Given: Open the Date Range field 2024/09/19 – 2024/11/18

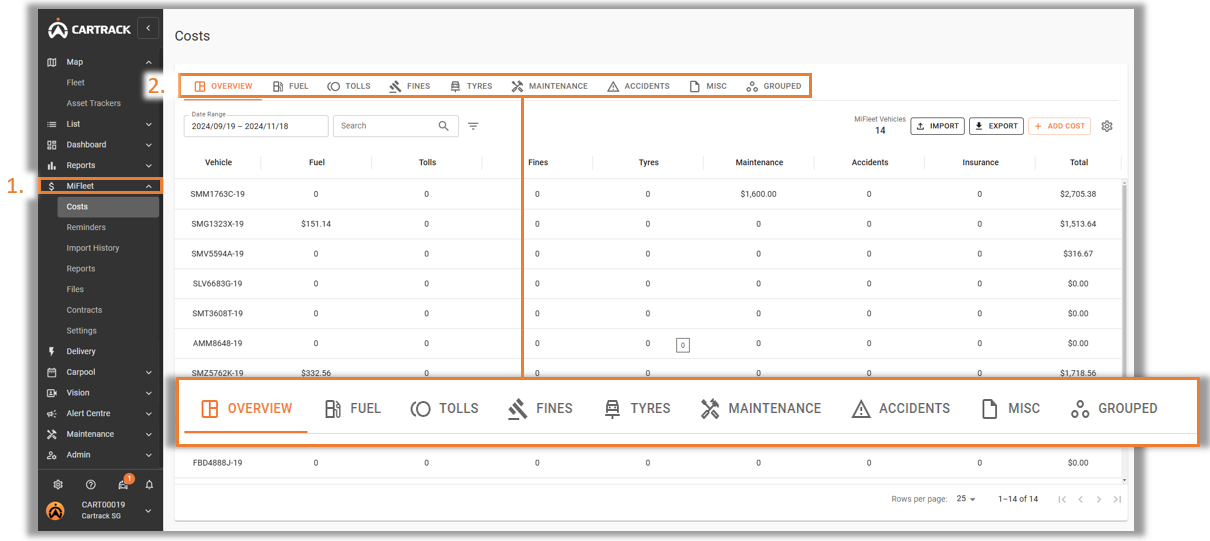Looking at the screenshot, I should 256,126.
